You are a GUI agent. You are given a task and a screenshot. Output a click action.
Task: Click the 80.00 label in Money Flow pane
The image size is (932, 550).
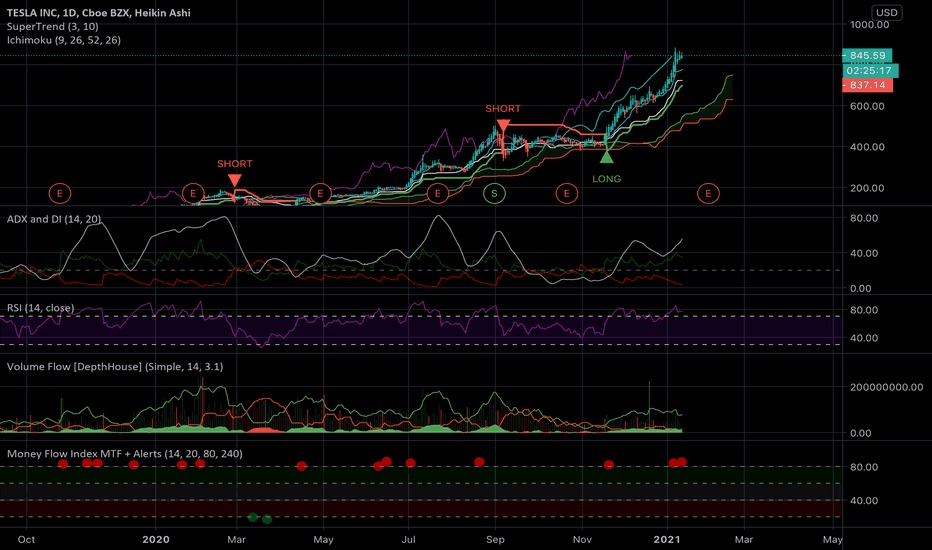[x=864, y=467]
